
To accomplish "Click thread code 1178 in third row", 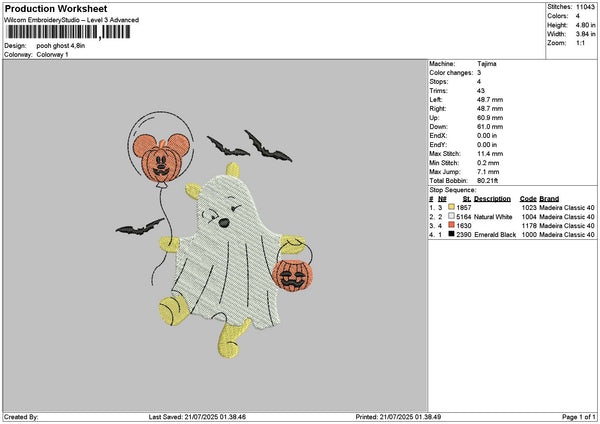I will coord(529,225).
